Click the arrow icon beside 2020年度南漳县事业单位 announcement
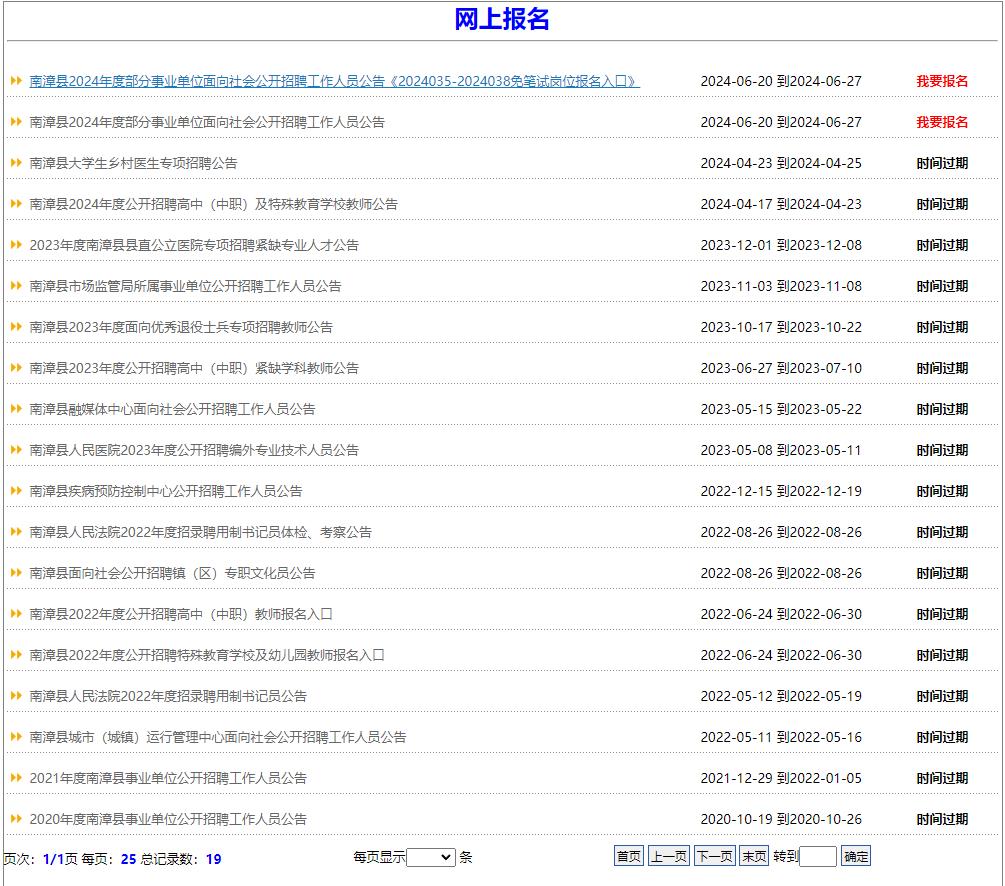Screen dimensions: 1005x886 (x=16, y=819)
